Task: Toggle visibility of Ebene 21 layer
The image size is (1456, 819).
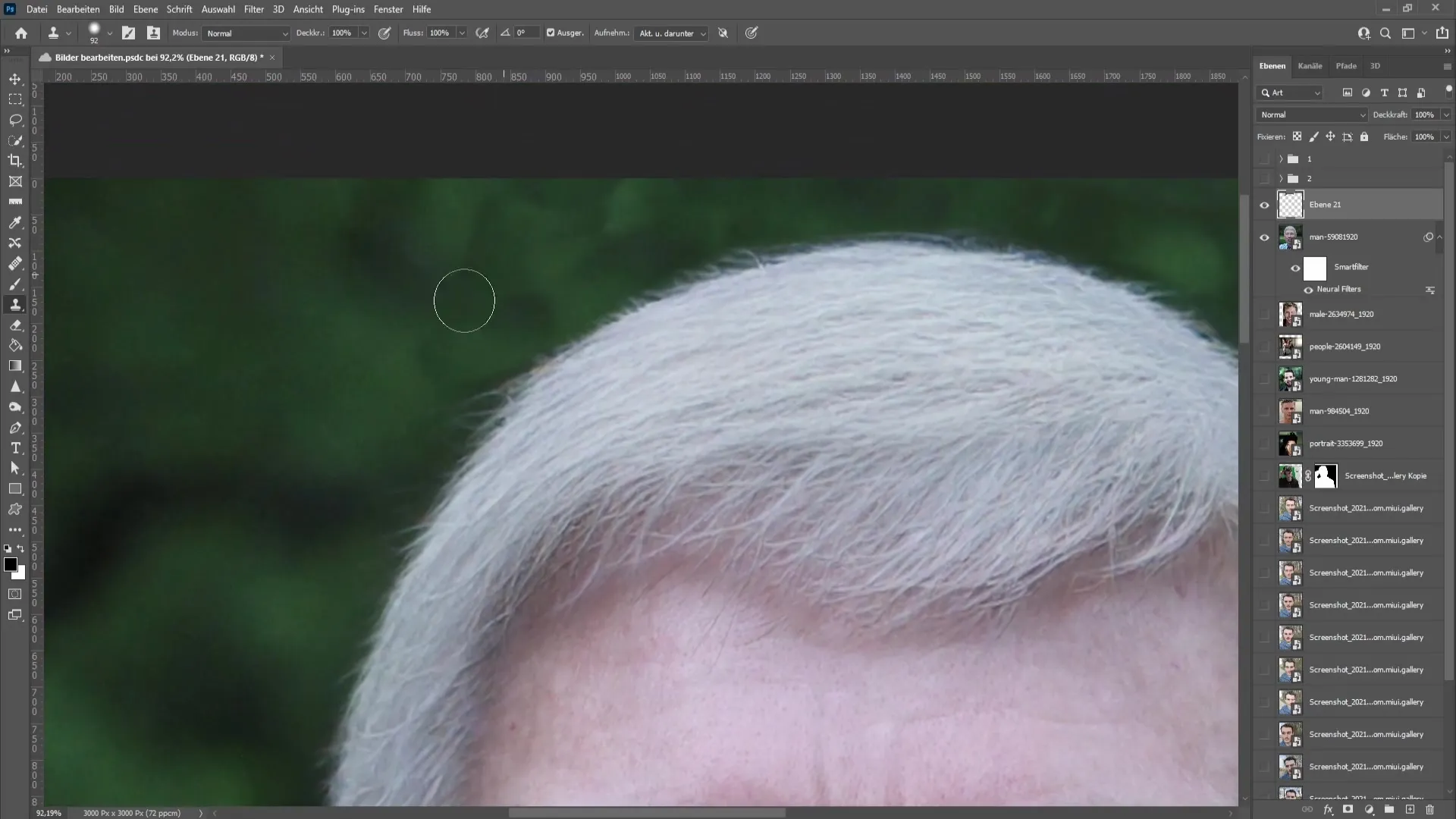Action: coord(1265,205)
